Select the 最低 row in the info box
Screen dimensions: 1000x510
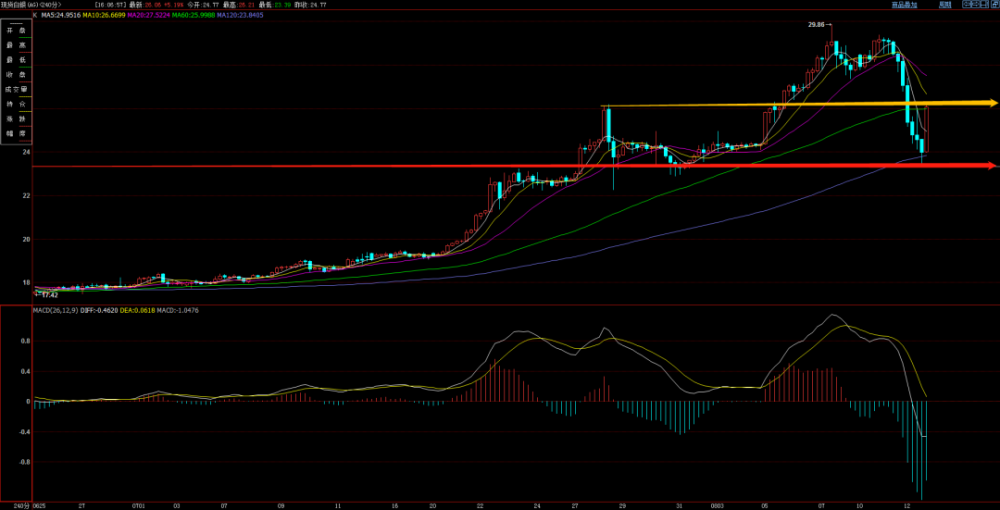17,59
